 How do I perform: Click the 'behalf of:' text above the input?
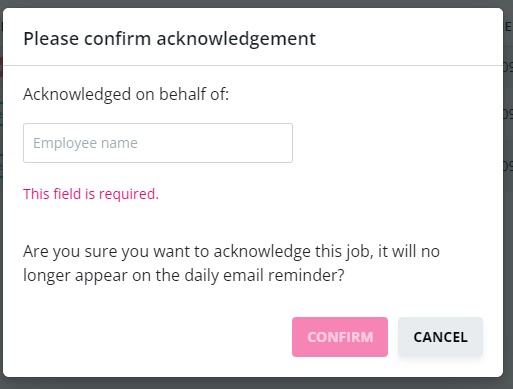point(194,94)
